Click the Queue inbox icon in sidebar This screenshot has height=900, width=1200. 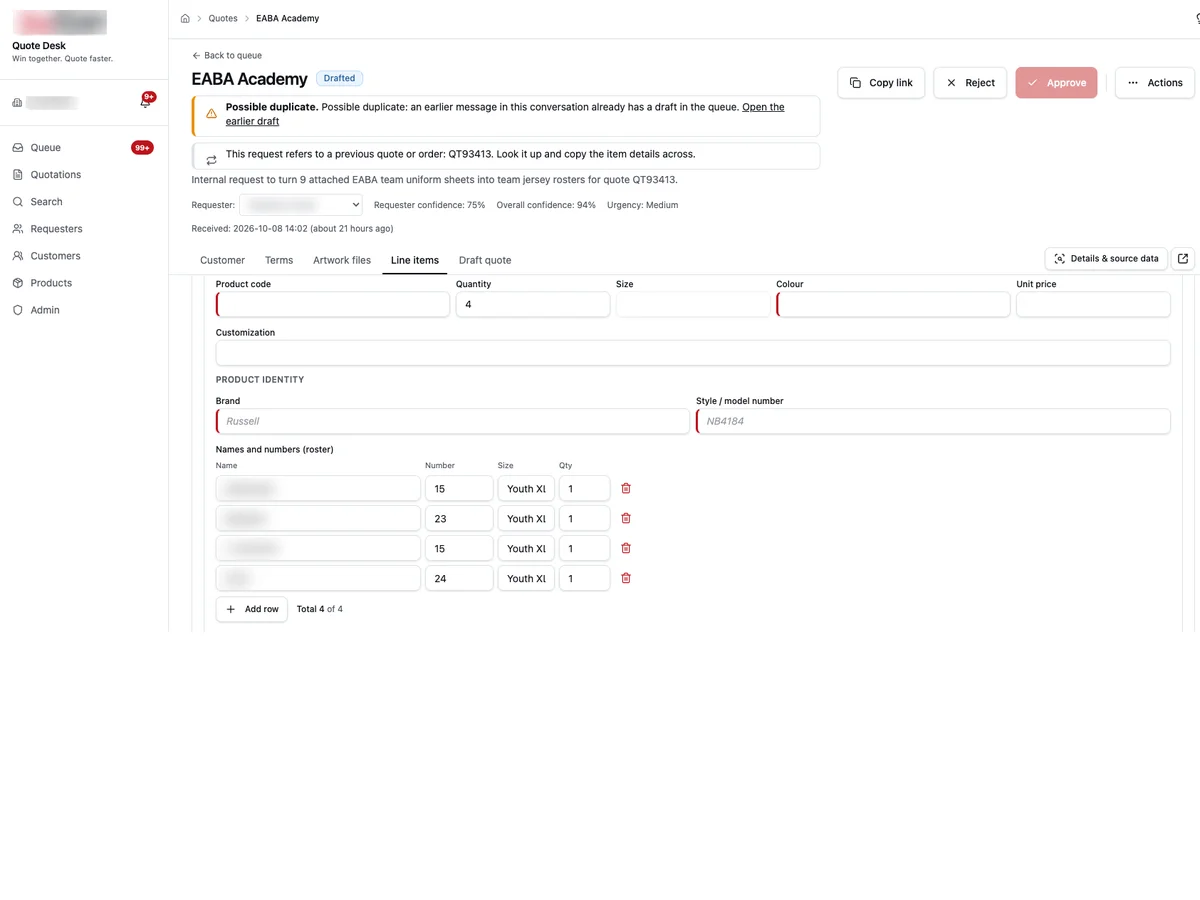click(18, 148)
